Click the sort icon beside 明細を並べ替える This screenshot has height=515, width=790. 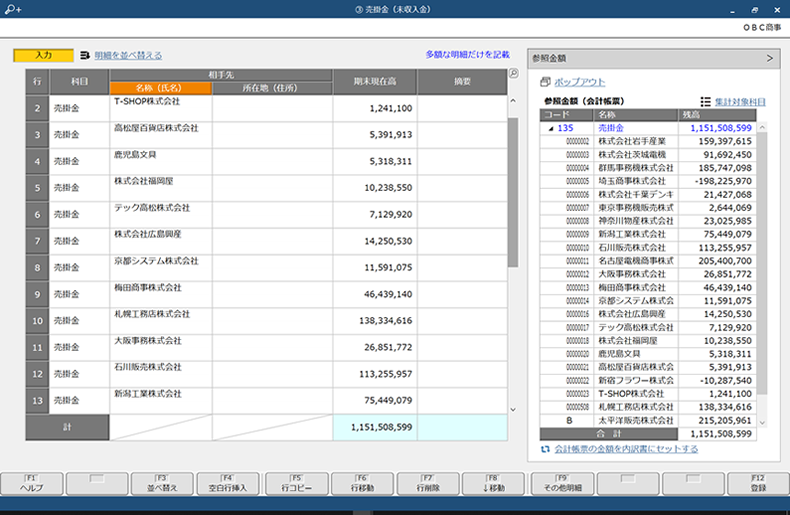click(x=86, y=56)
